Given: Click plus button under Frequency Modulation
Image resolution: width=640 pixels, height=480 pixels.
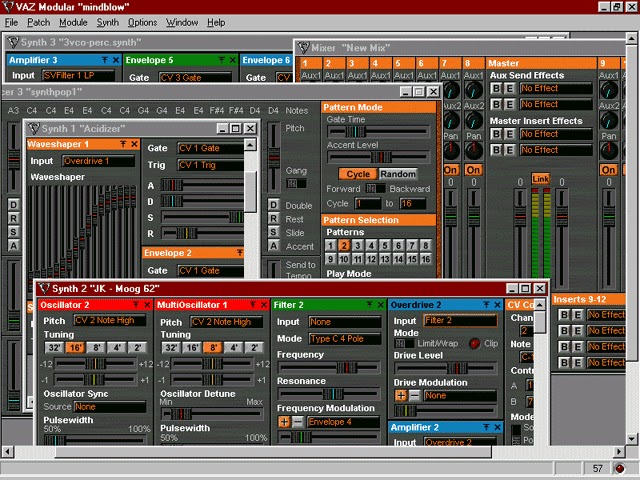Looking at the screenshot, I should (284, 422).
